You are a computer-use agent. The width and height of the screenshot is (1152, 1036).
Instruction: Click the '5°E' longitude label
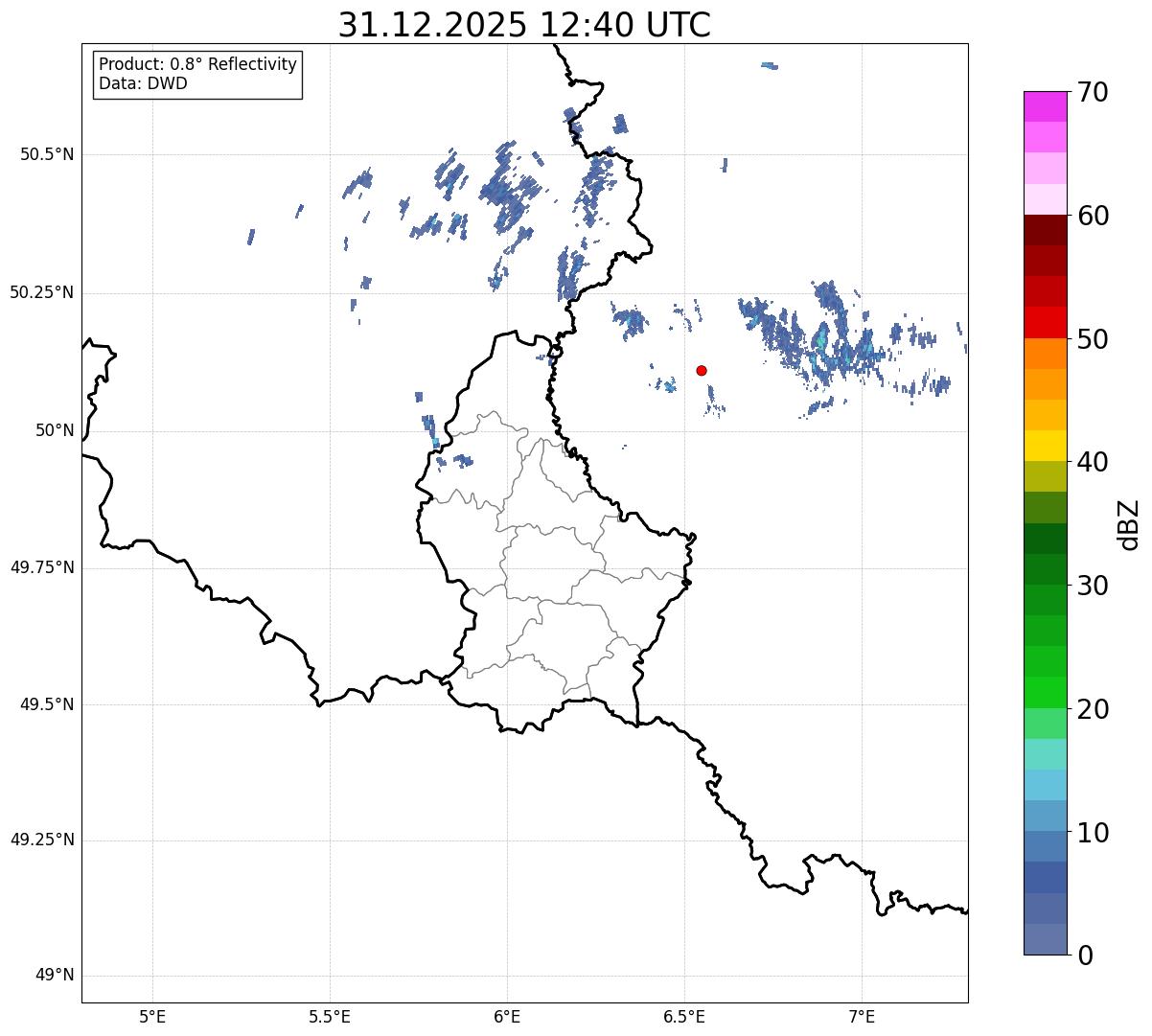click(152, 1016)
